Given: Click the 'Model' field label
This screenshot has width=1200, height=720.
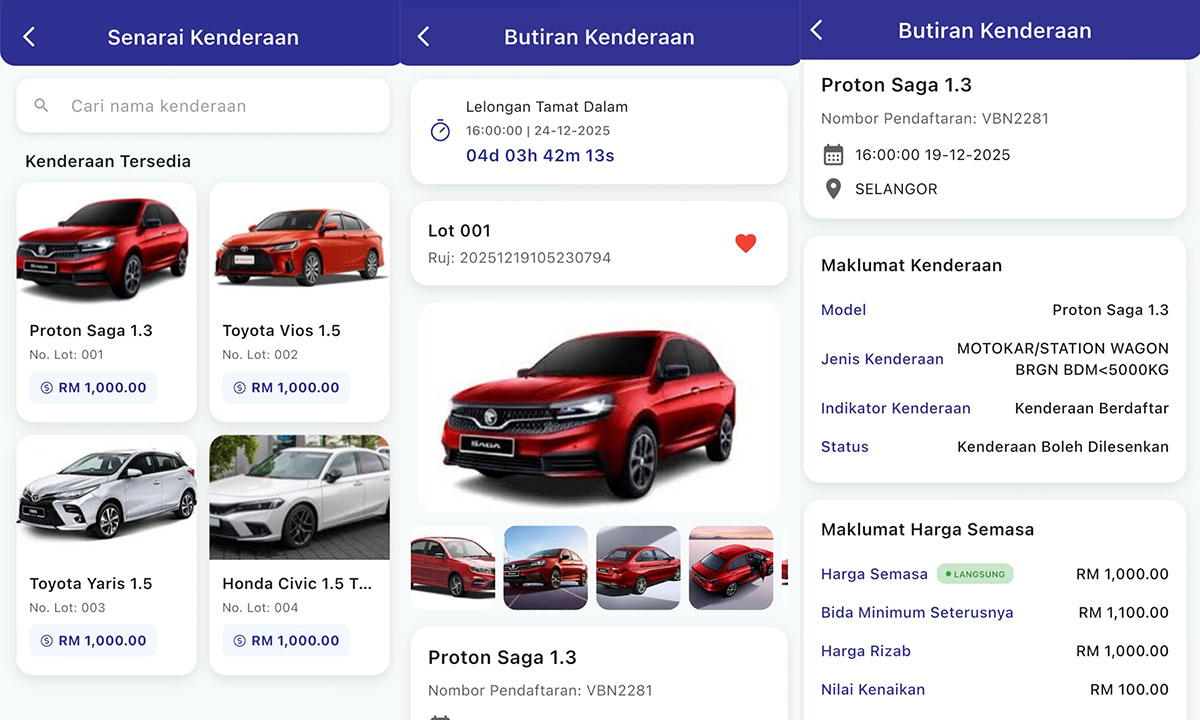Looking at the screenshot, I should (844, 310).
